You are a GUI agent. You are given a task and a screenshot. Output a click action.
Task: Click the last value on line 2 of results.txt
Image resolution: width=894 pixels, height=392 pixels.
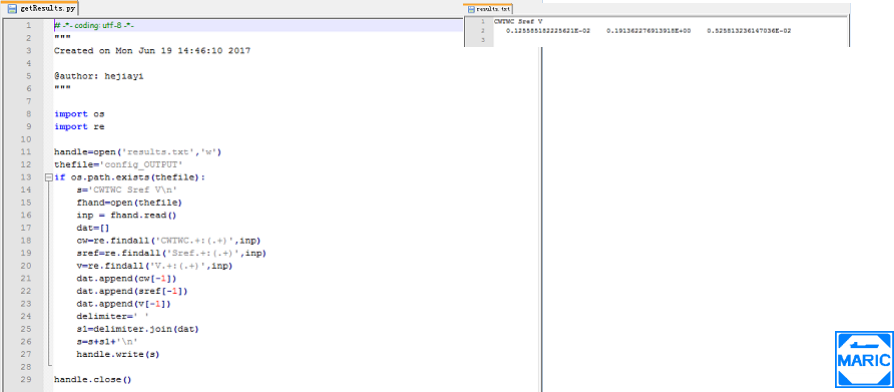point(749,31)
